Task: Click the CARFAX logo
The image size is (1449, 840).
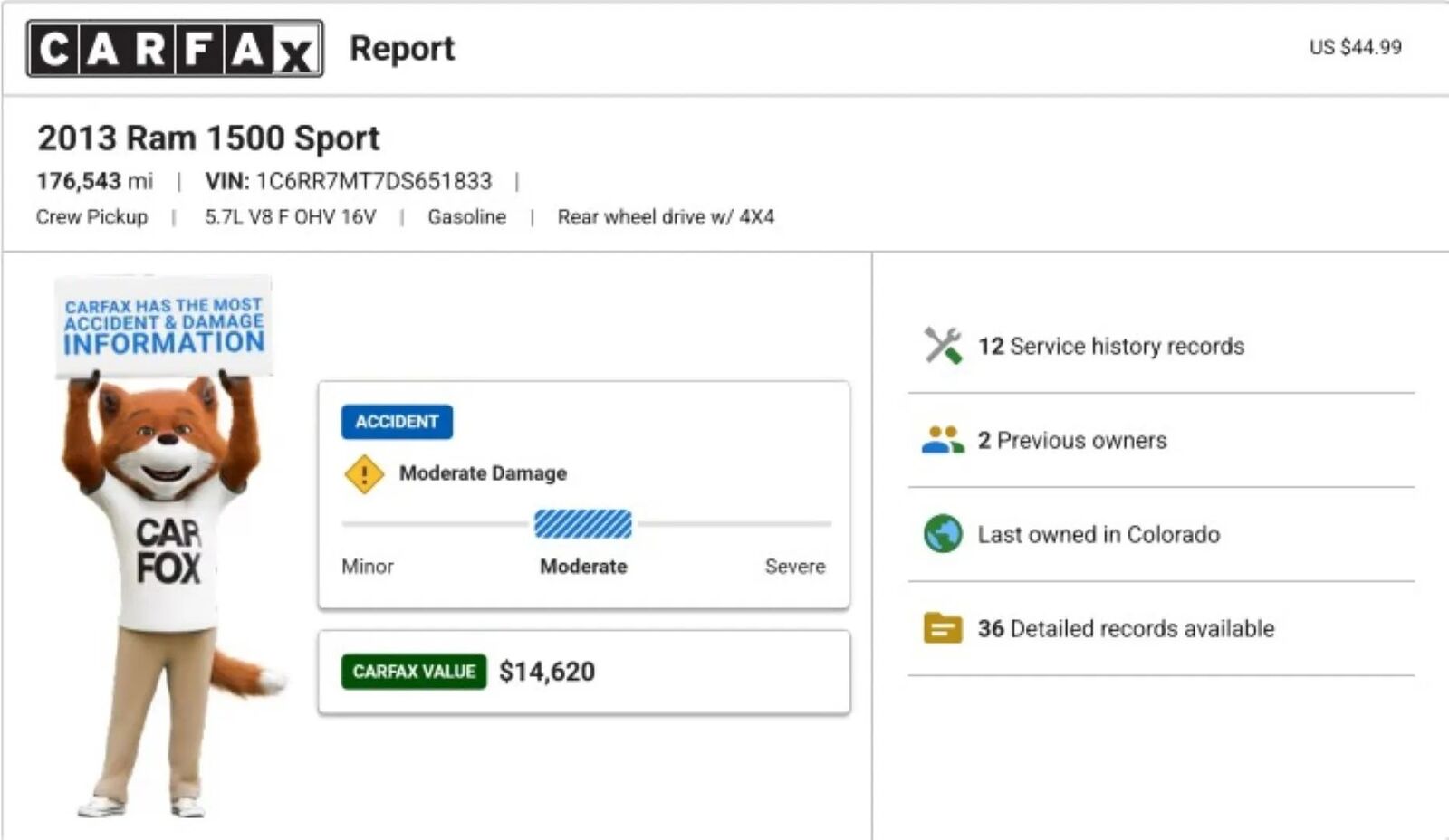Action: click(x=175, y=49)
